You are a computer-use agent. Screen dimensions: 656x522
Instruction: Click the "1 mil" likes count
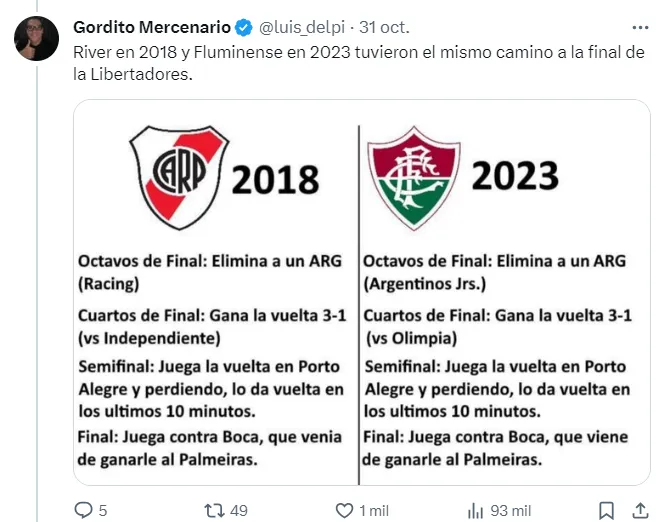click(373, 510)
